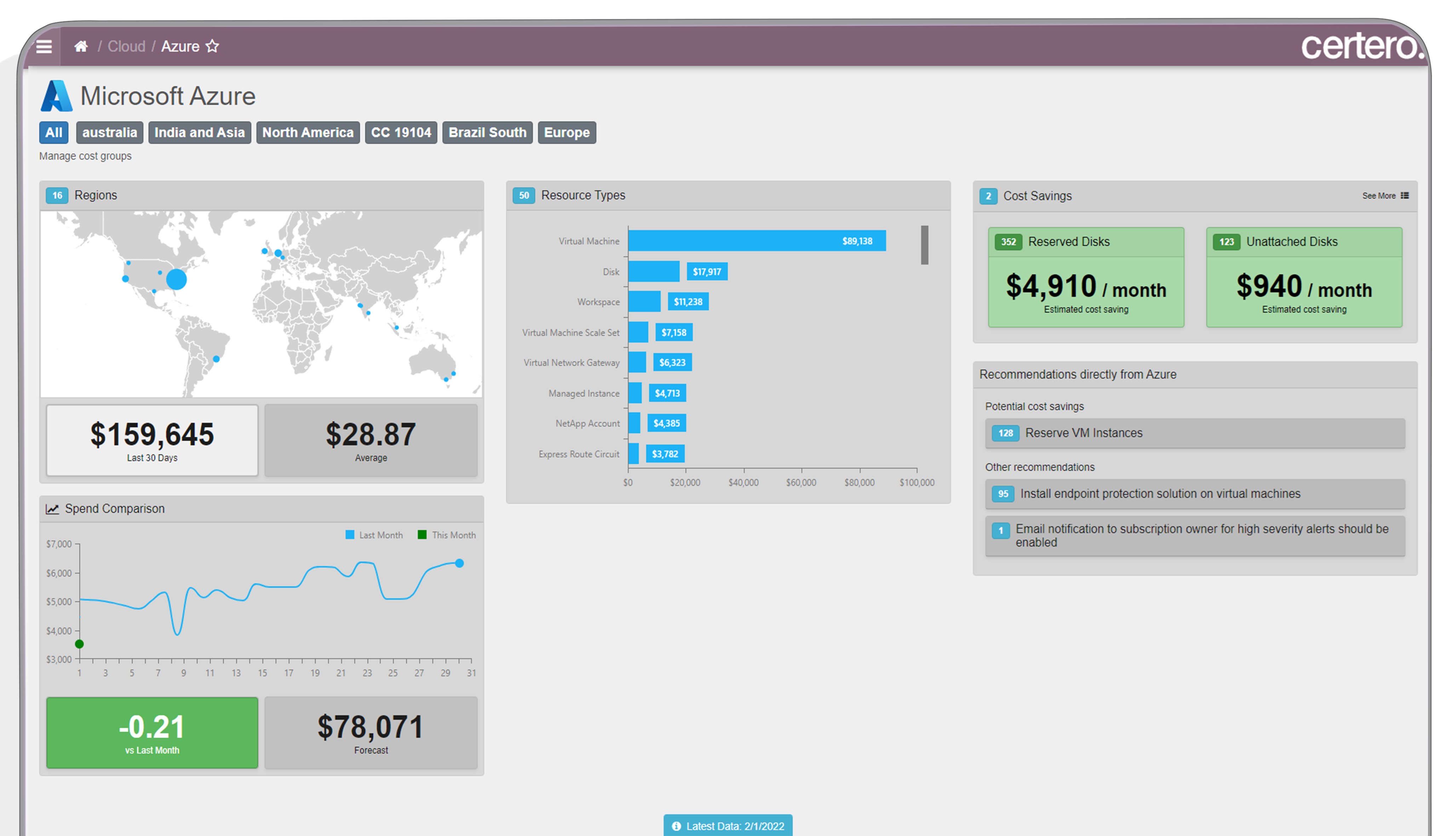This screenshot has height=836, width=1456.
Task: Open Email notification recommendation
Action: point(1195,536)
